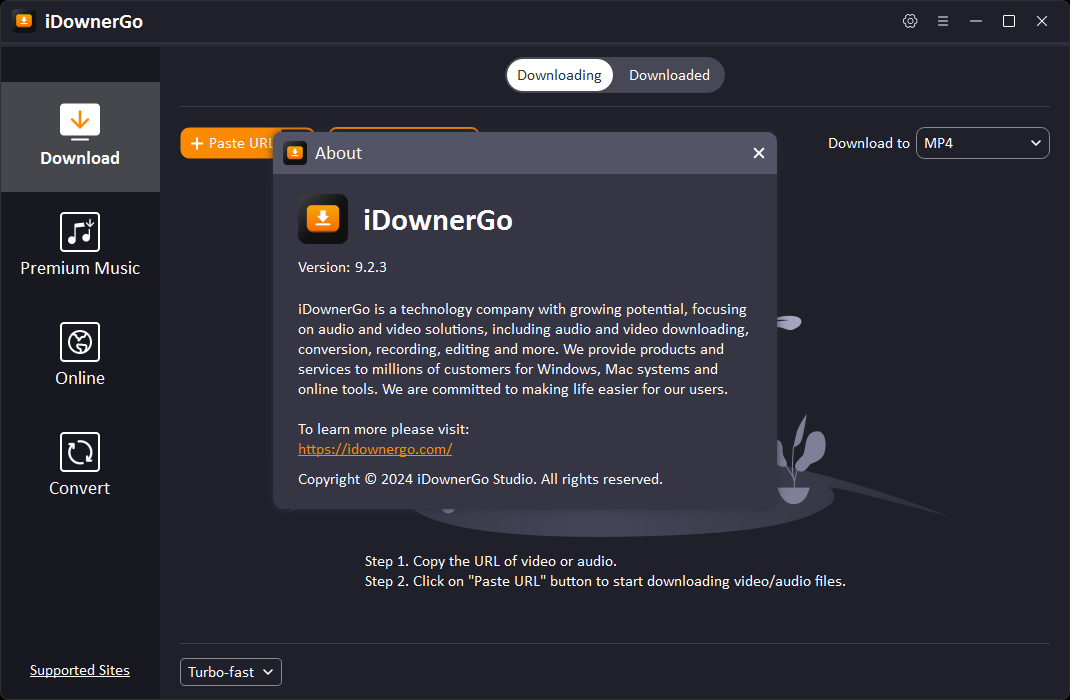The height and width of the screenshot is (700, 1070).
Task: Click the small About title icon
Action: coord(295,153)
